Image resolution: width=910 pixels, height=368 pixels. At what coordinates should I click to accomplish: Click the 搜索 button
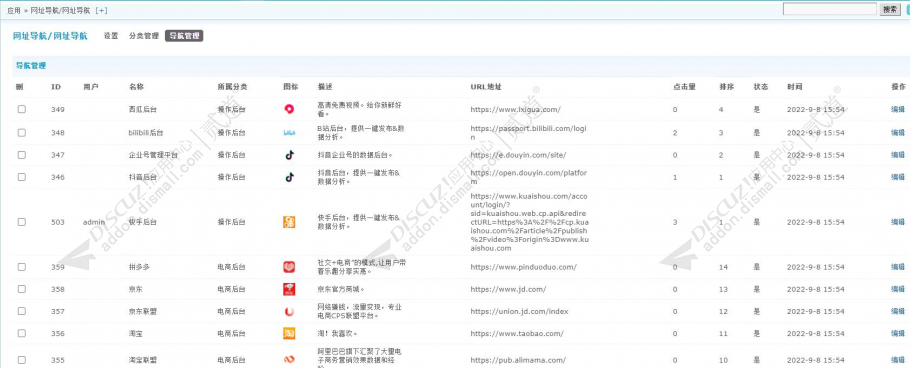click(890, 9)
